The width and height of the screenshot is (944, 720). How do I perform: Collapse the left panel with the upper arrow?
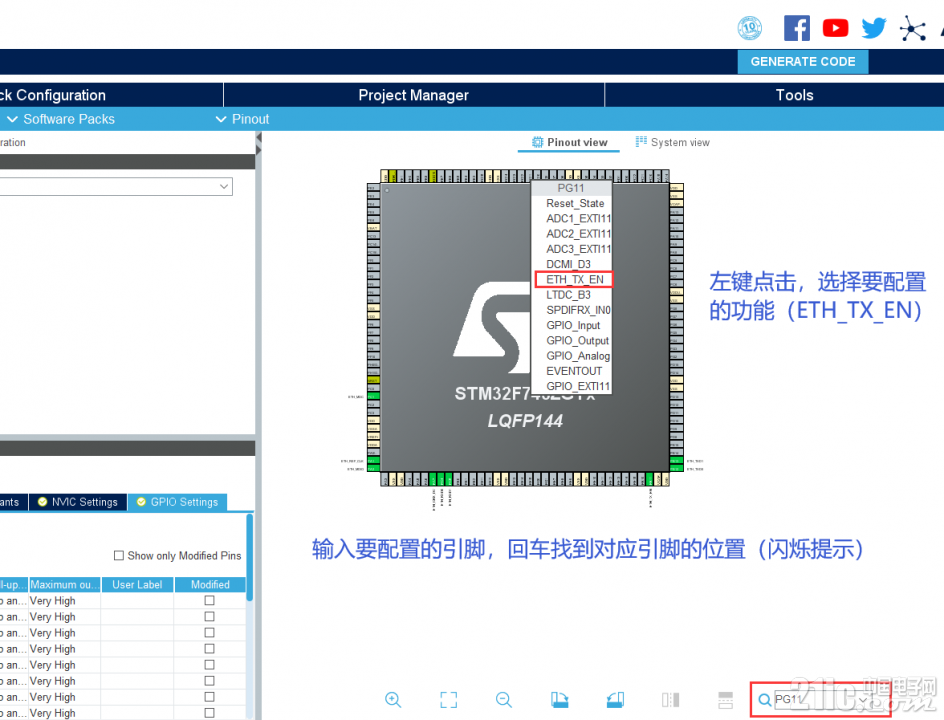tap(259, 137)
